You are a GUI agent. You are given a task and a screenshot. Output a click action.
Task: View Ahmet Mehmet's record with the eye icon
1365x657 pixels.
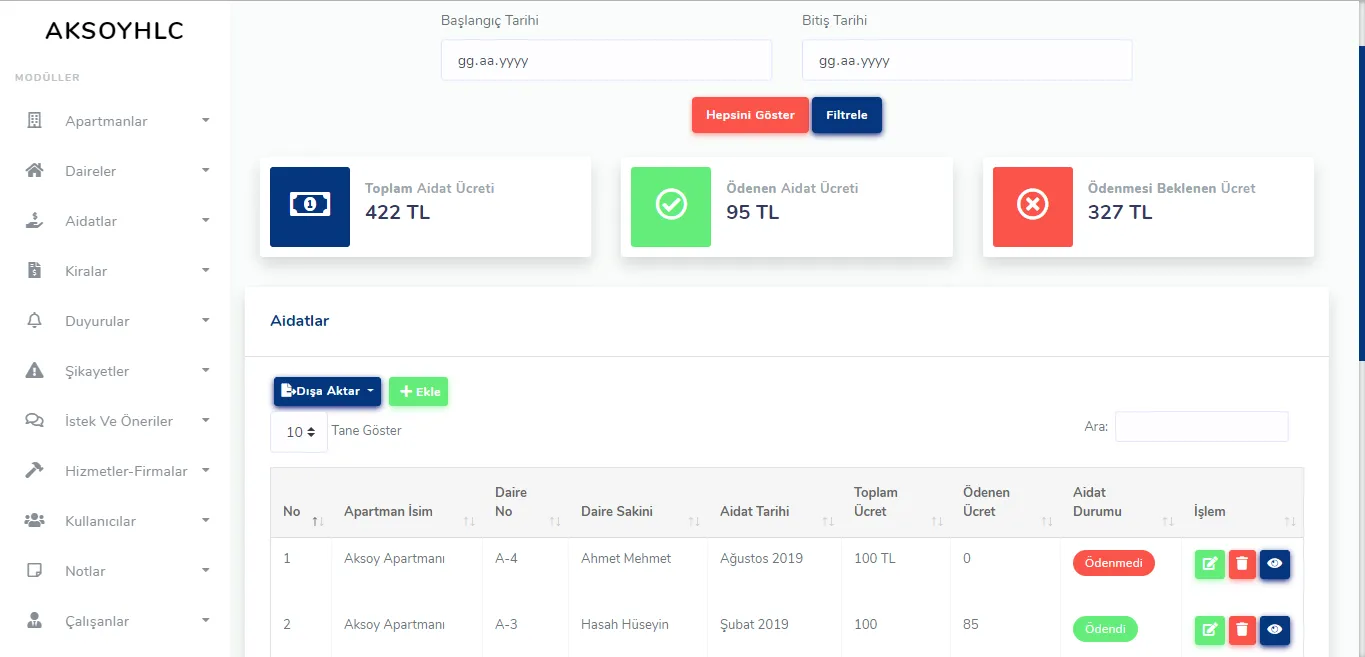(x=1275, y=564)
